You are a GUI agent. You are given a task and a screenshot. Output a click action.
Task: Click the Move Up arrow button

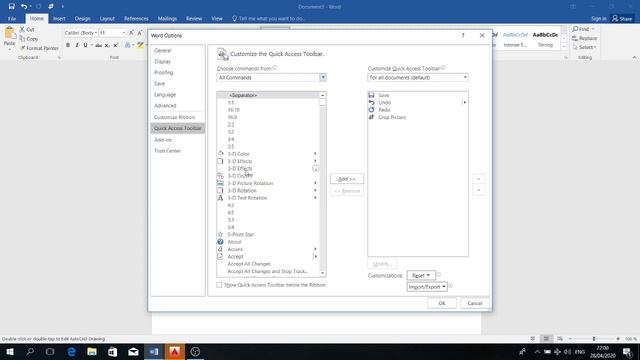478,179
